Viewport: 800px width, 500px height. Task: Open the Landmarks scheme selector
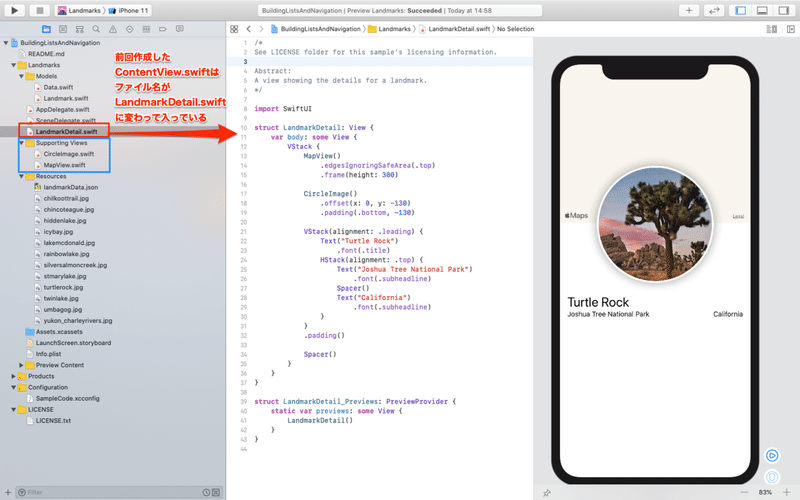click(x=79, y=10)
